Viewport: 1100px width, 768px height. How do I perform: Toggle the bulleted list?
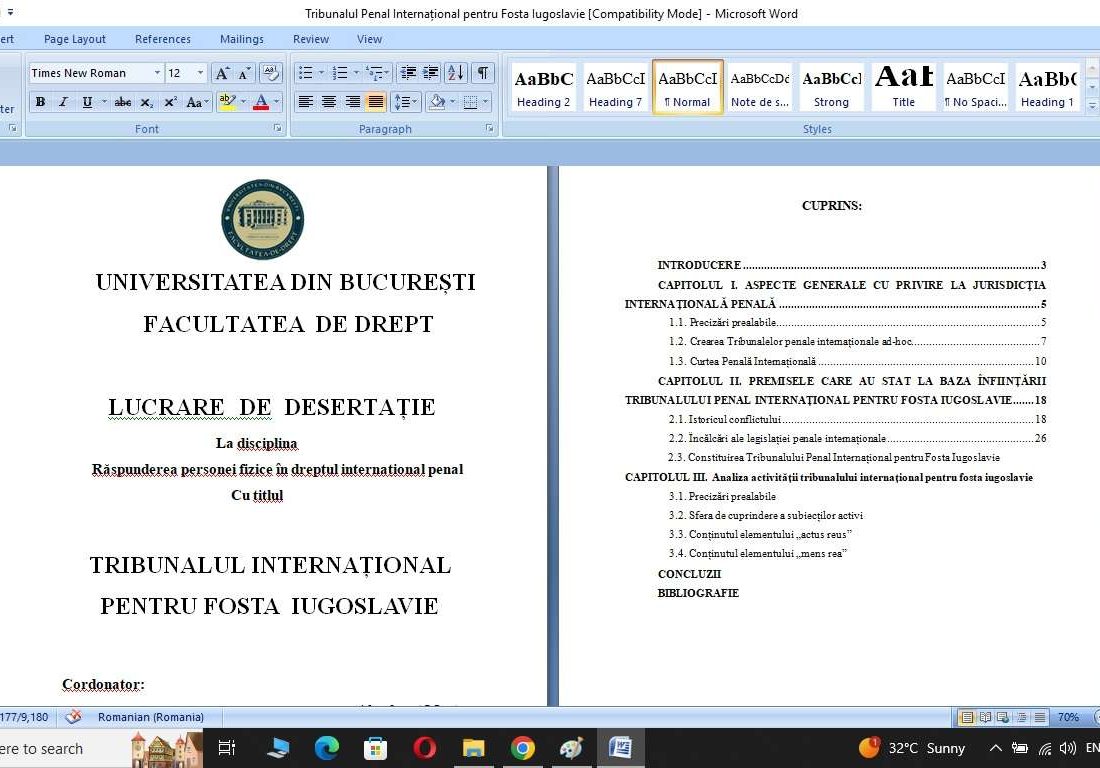click(x=306, y=74)
